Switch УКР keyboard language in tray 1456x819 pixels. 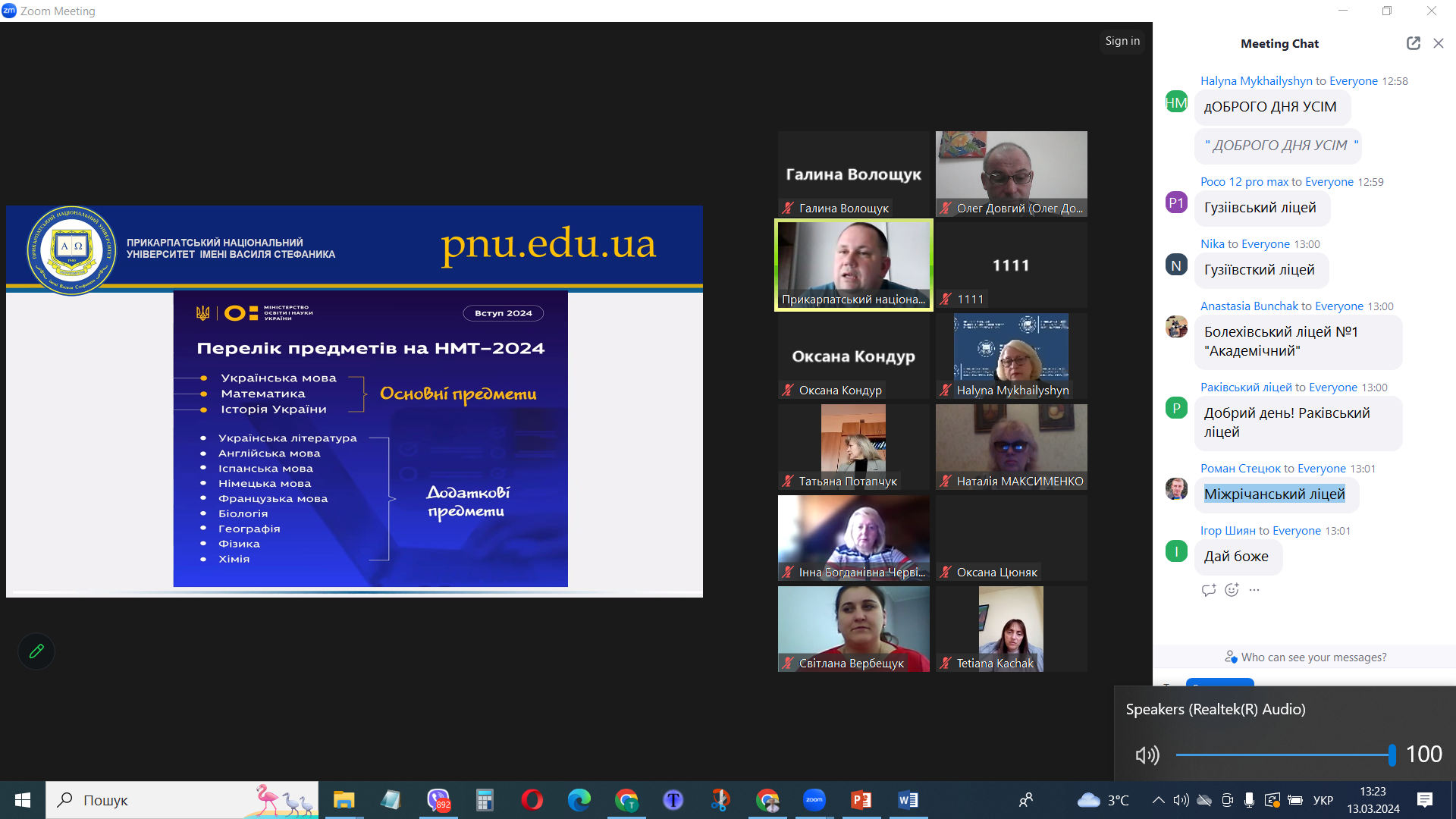point(1323,800)
